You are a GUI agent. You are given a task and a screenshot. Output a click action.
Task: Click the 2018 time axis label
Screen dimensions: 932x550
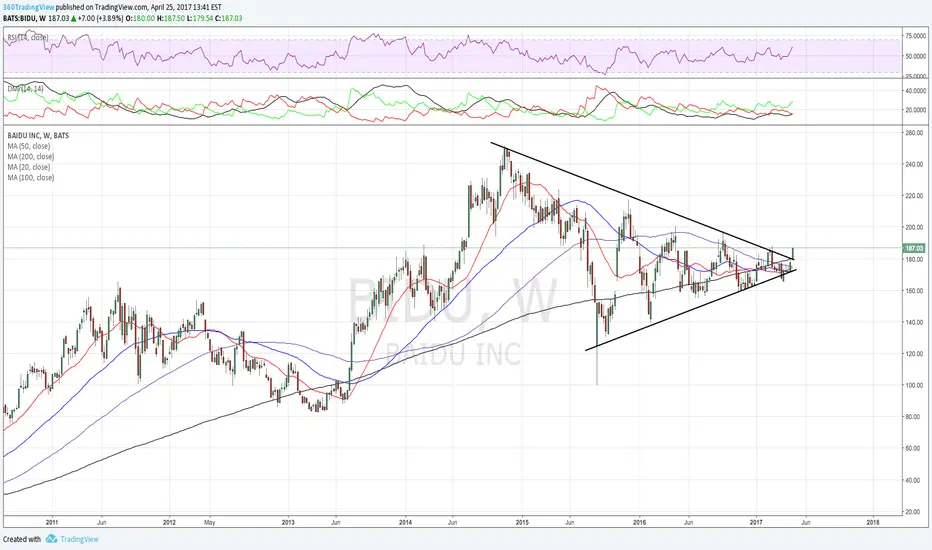pyautogui.click(x=873, y=523)
